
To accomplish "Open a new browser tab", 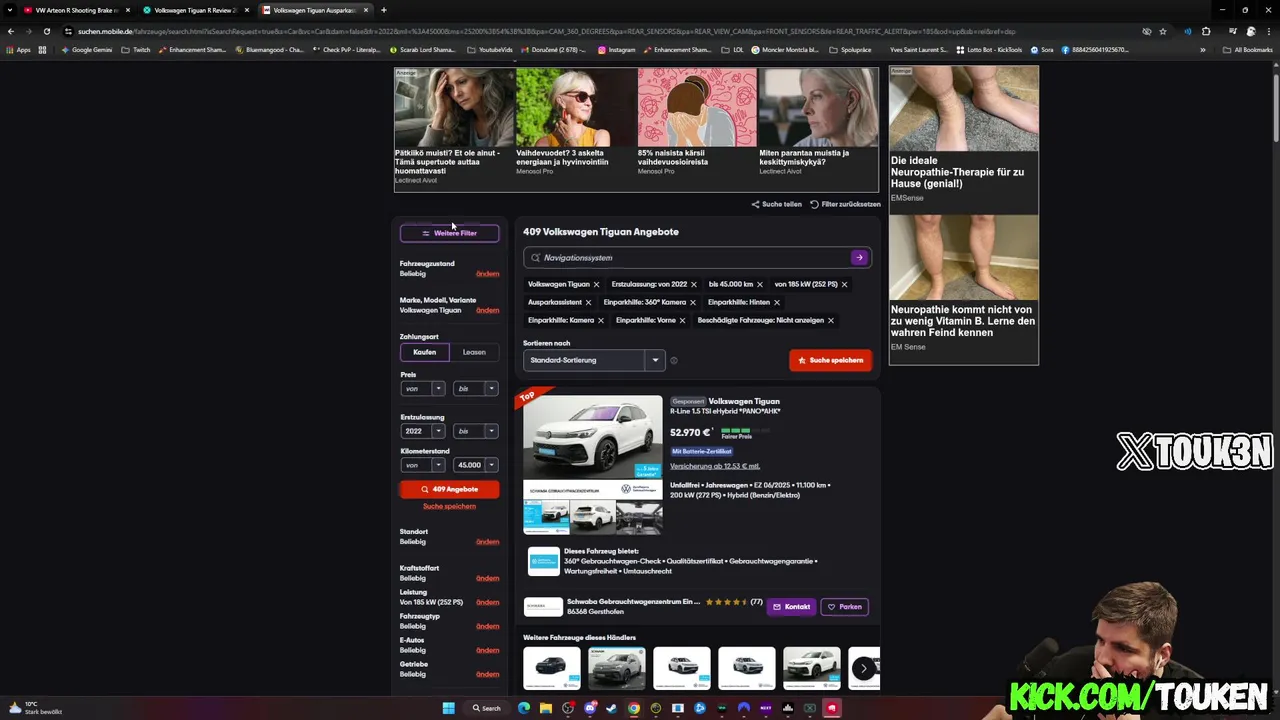I will pos(384,10).
